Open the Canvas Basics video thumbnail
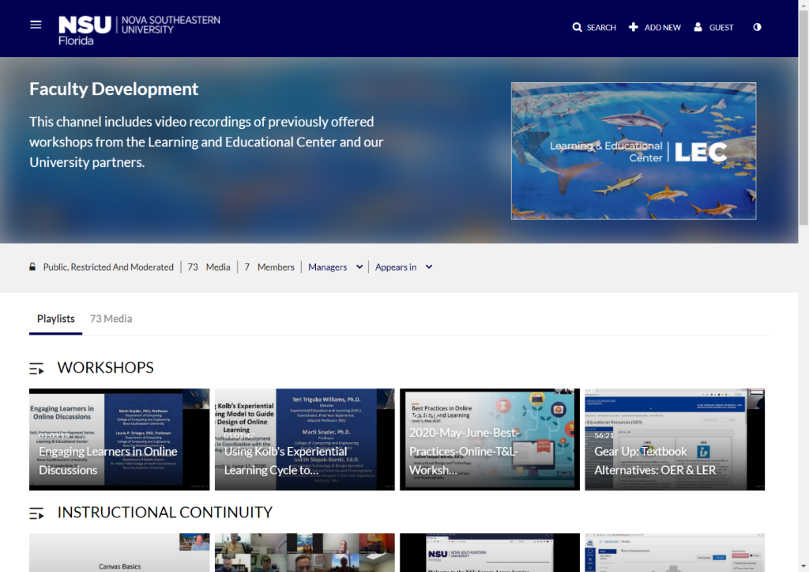This screenshot has height=572, width=810. (x=119, y=552)
